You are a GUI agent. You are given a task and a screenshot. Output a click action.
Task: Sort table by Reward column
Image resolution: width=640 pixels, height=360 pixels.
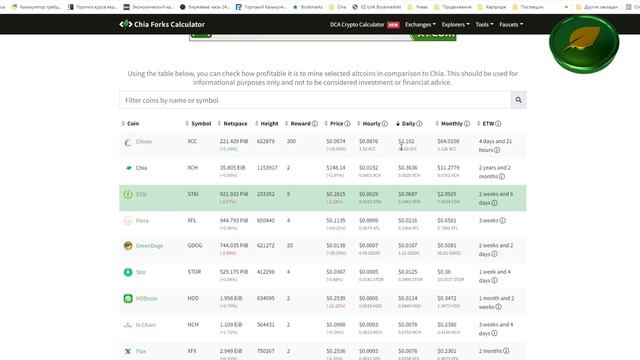[x=298, y=124]
